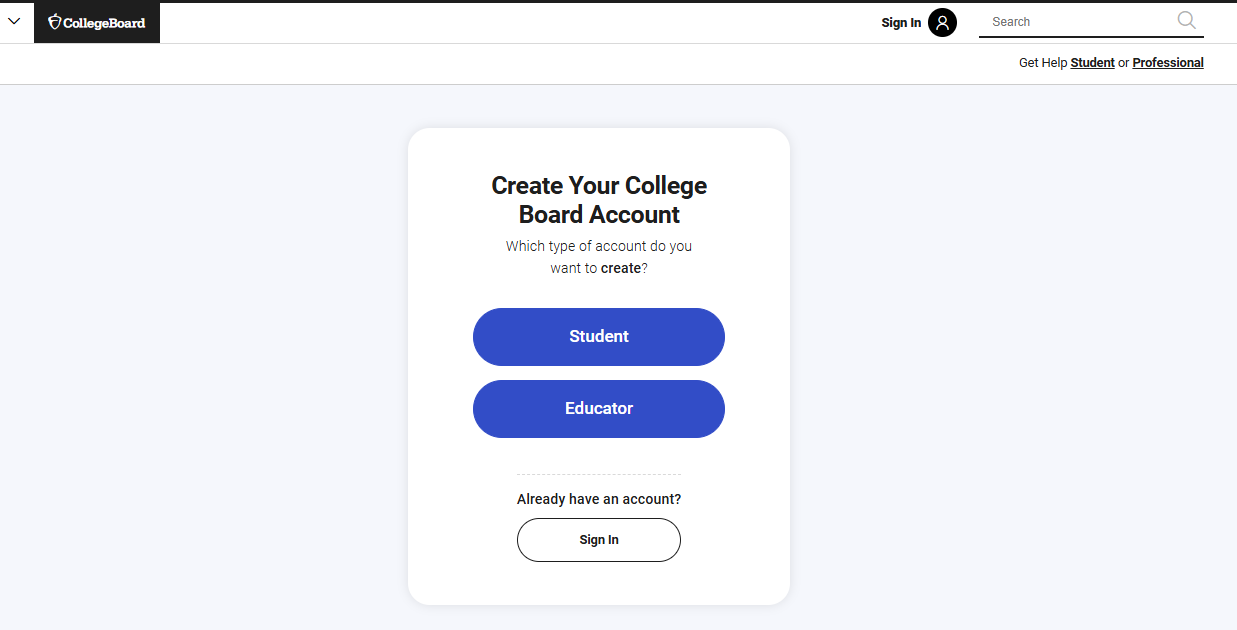Click the Already have an account text
The height and width of the screenshot is (630, 1237).
tap(598, 498)
